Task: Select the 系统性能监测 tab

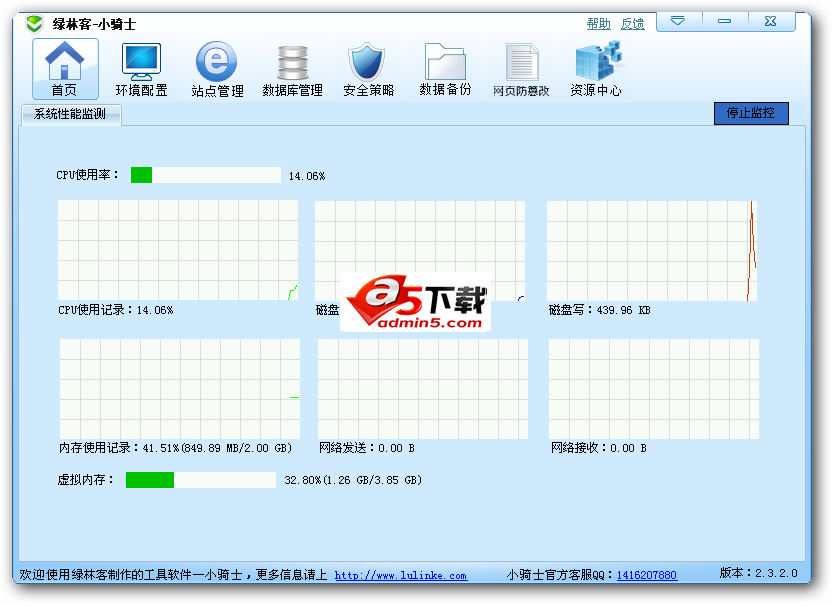Action: 71,115
